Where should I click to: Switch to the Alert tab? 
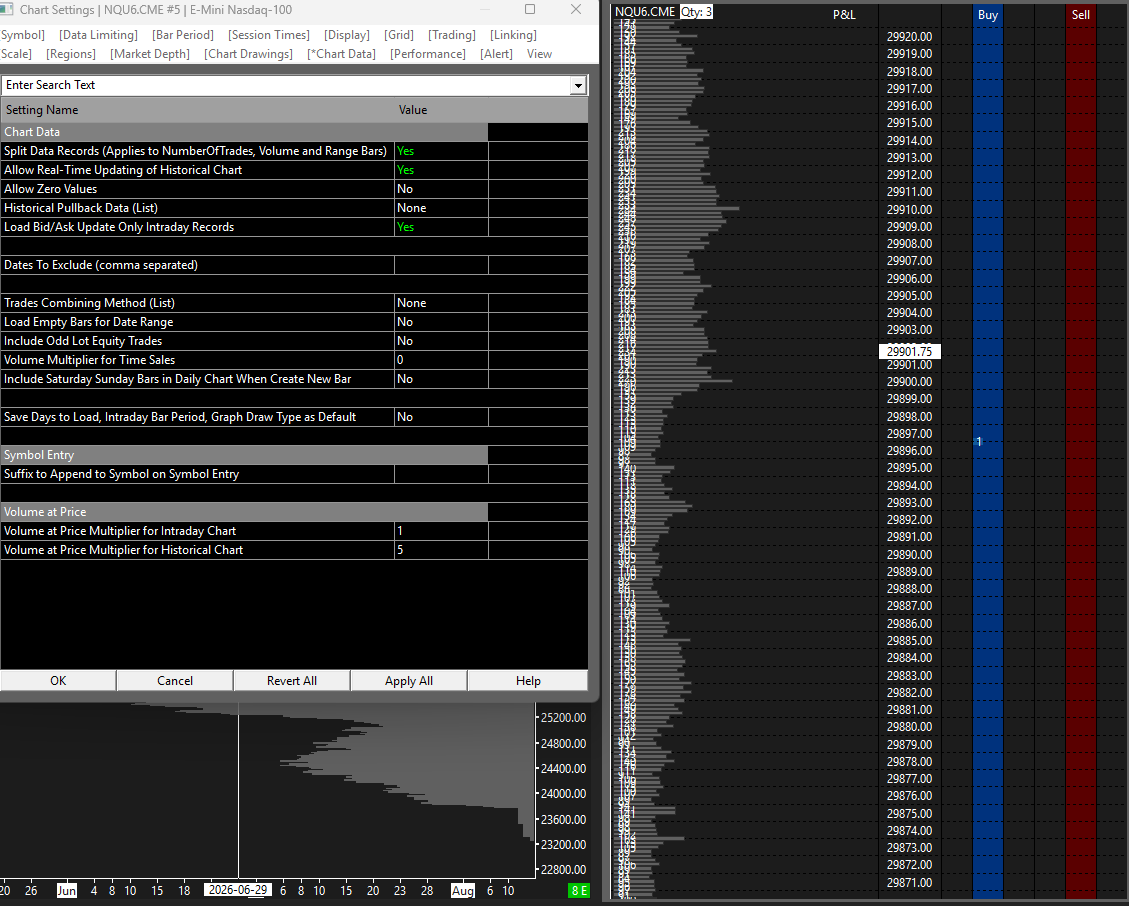(x=496, y=54)
